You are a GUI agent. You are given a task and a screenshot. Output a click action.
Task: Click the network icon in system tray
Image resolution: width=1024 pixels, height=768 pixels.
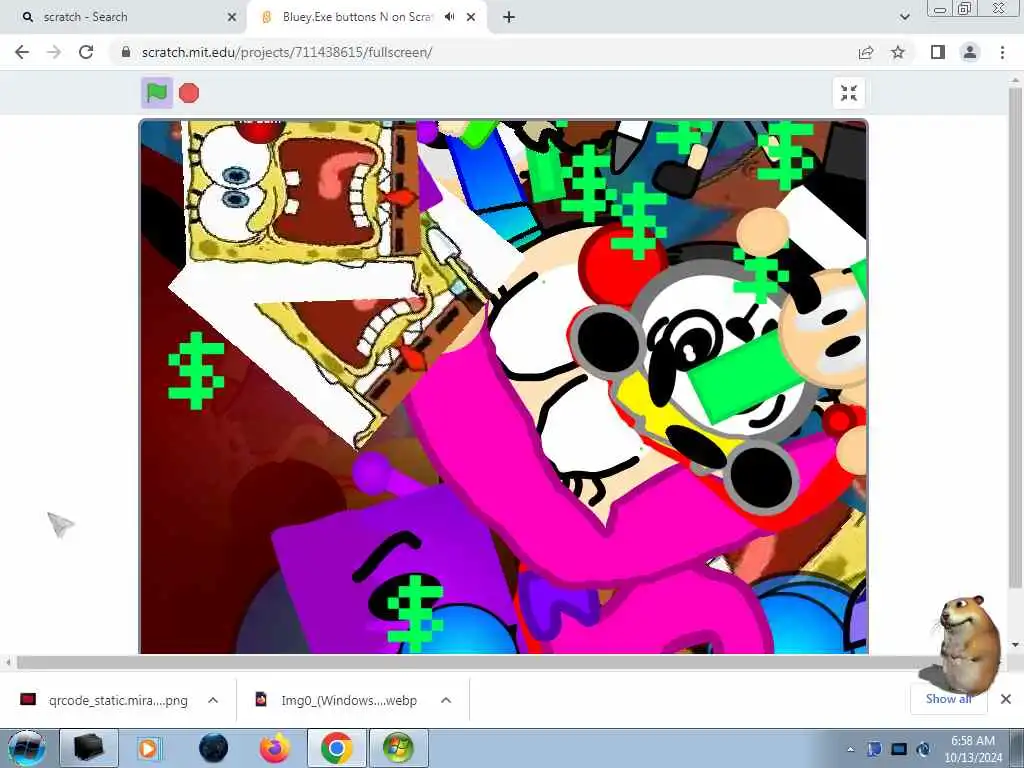tap(923, 749)
